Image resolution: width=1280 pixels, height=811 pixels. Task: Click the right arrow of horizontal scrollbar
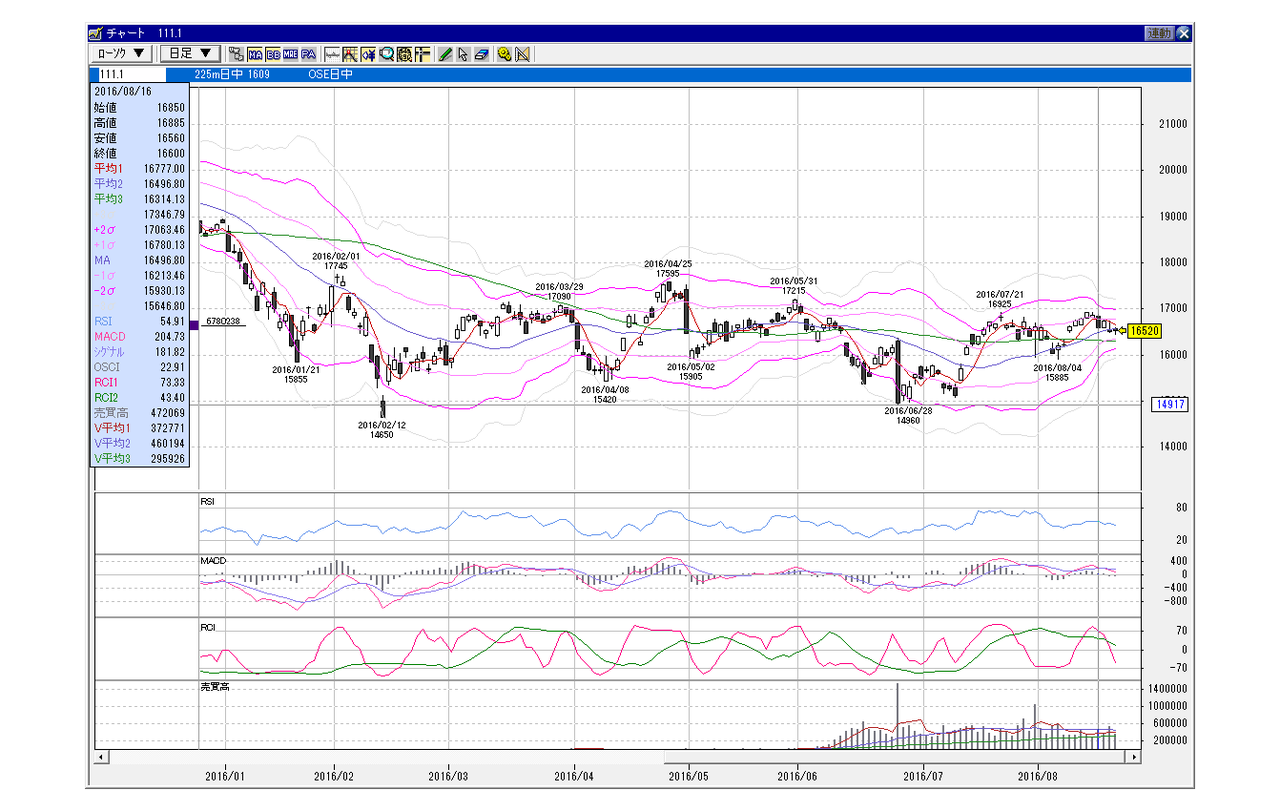click(x=1133, y=758)
